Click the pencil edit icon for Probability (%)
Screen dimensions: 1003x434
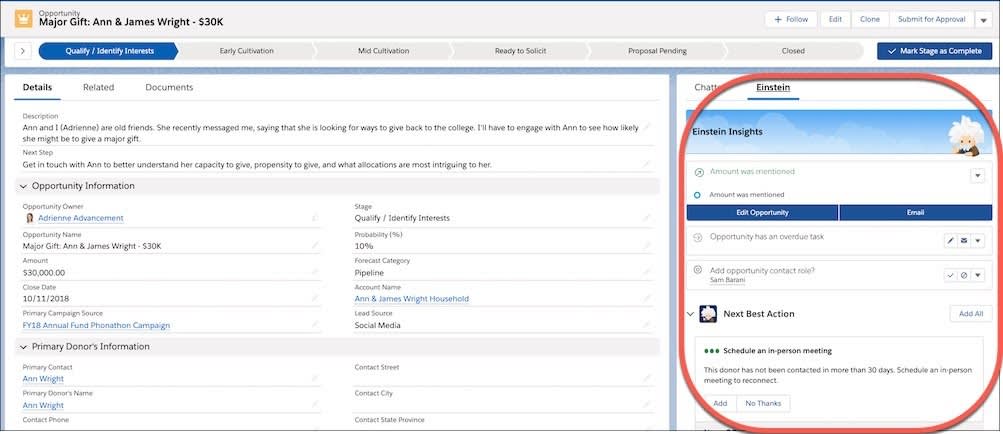(x=646, y=245)
